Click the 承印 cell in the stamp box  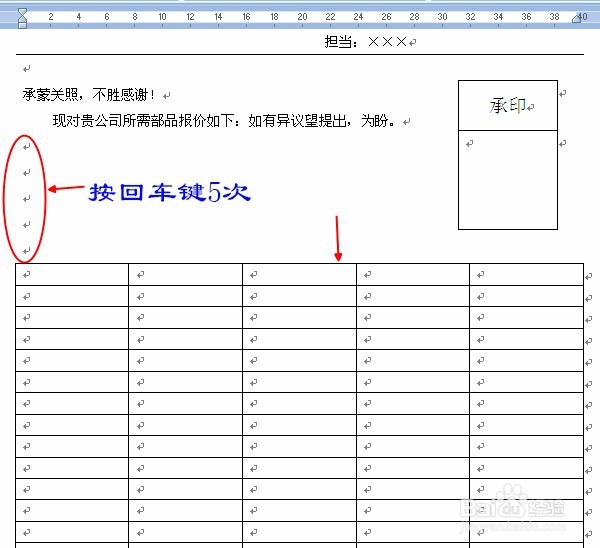508,105
